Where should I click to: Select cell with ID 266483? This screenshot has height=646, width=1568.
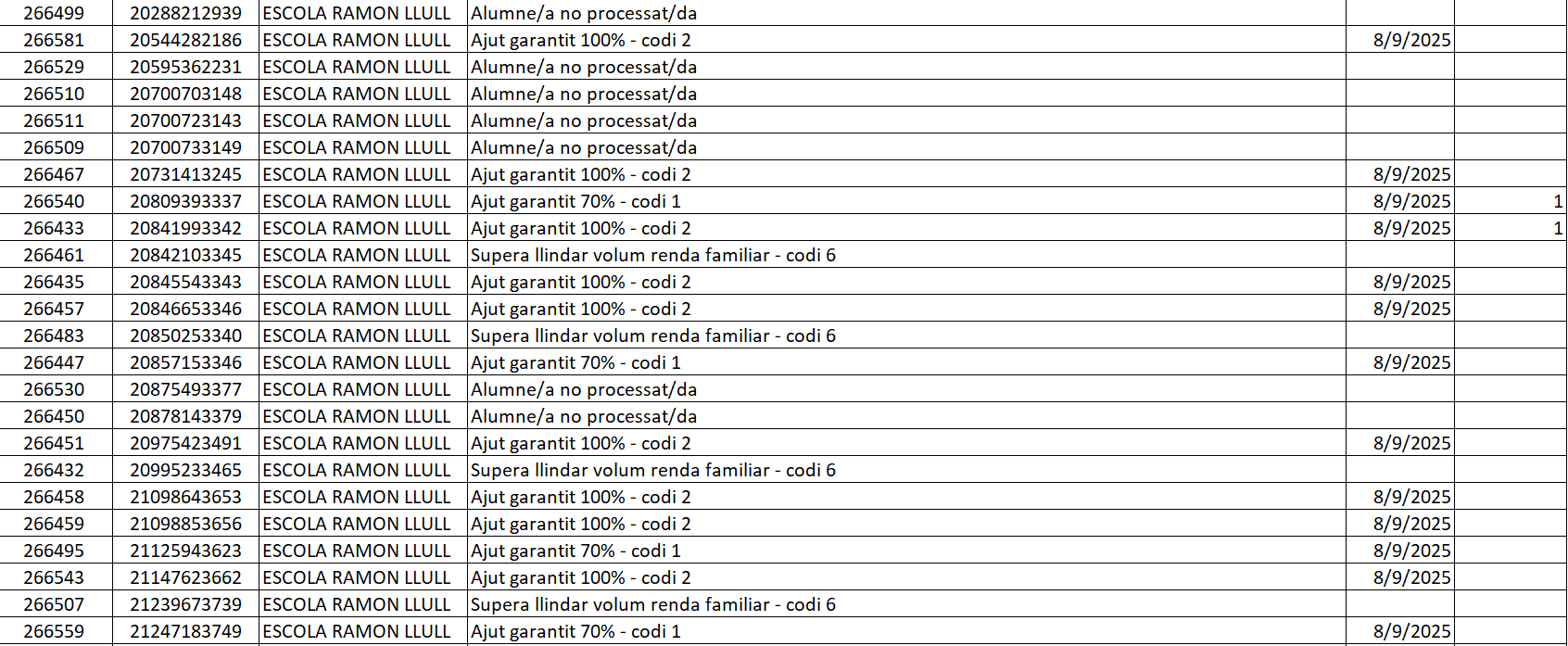click(54, 336)
